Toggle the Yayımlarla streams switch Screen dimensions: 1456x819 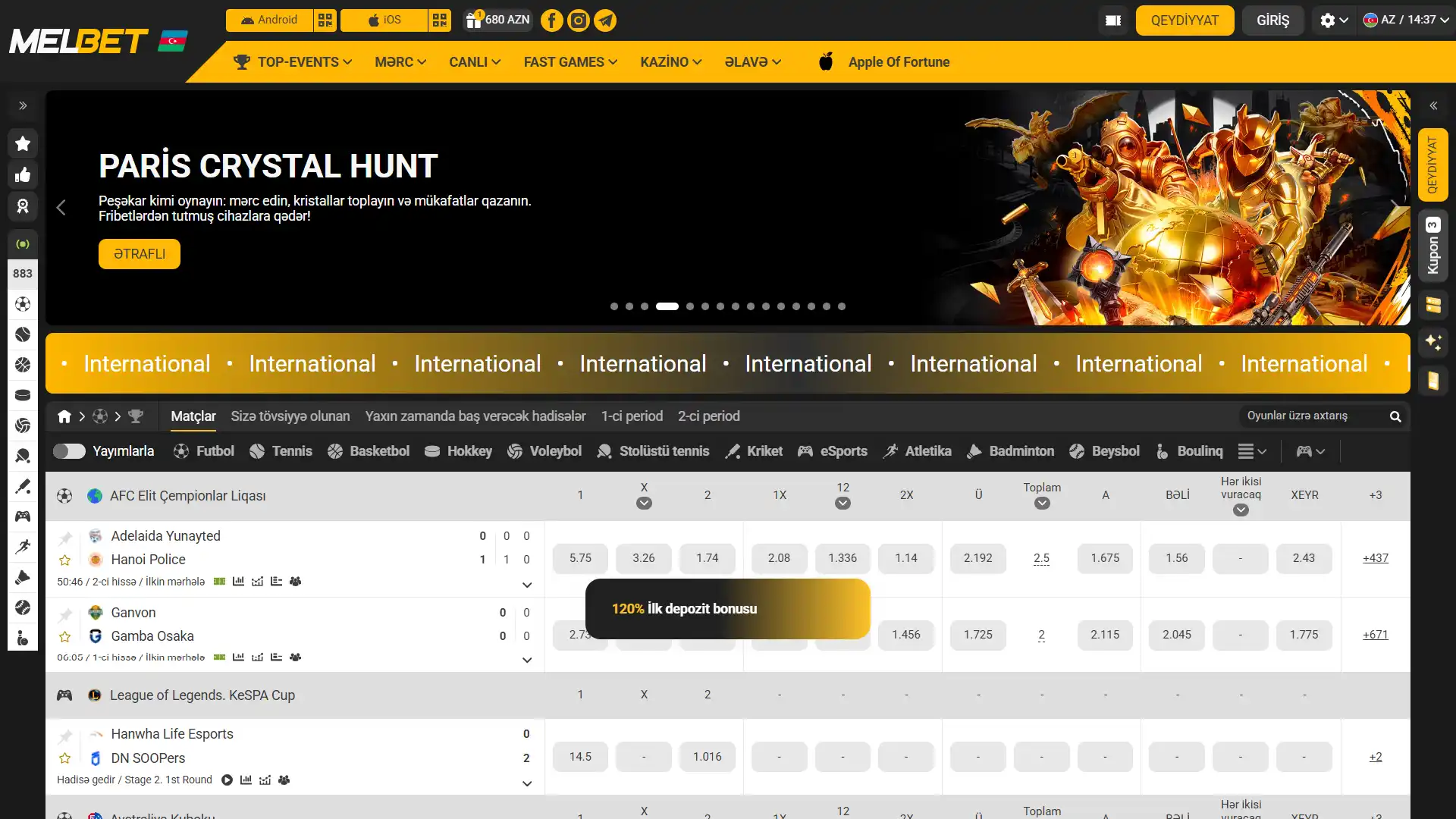coord(69,451)
